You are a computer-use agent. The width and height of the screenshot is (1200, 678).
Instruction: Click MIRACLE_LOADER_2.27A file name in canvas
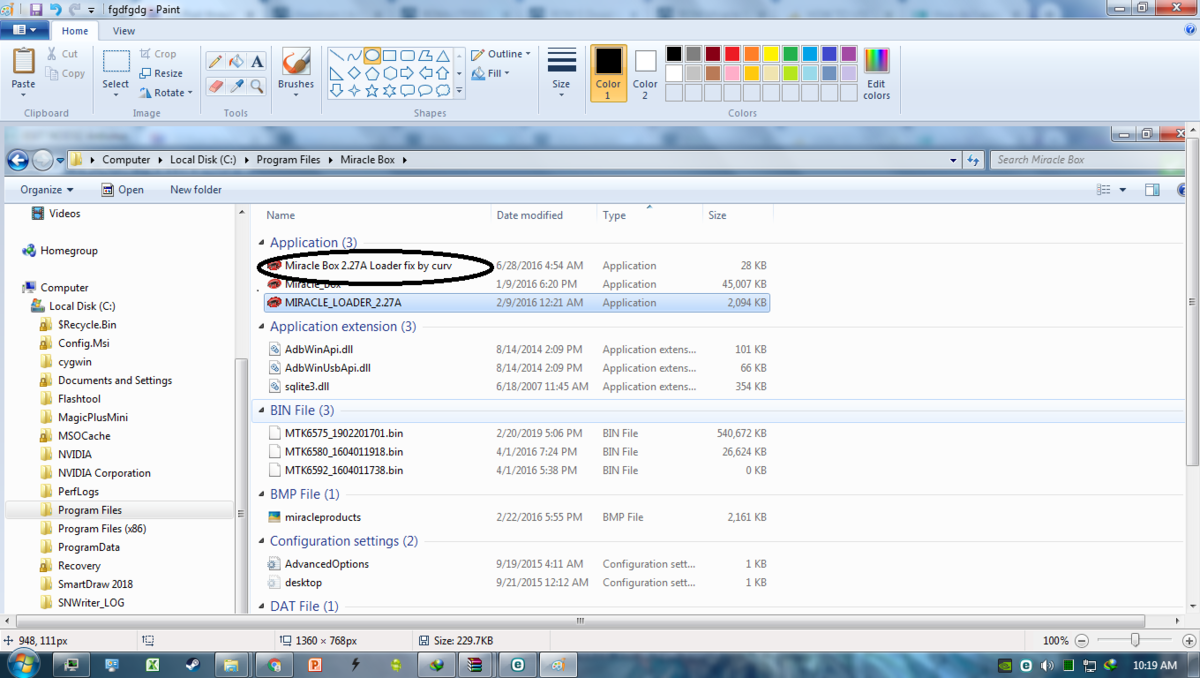(x=343, y=302)
